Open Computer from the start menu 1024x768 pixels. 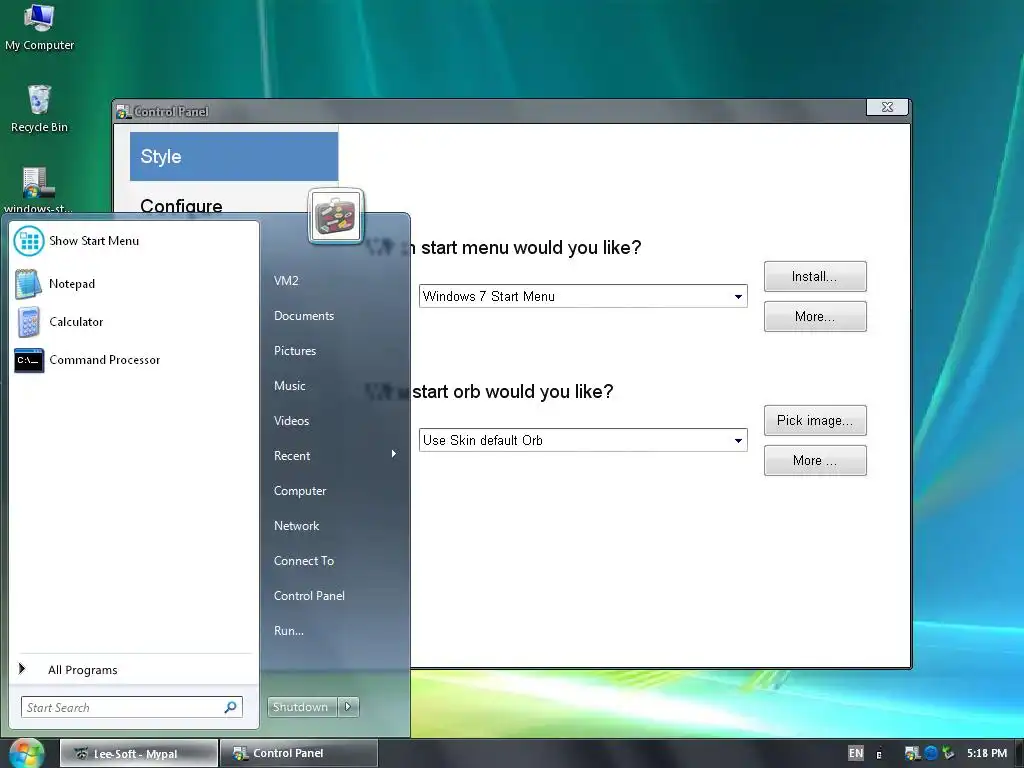click(300, 491)
